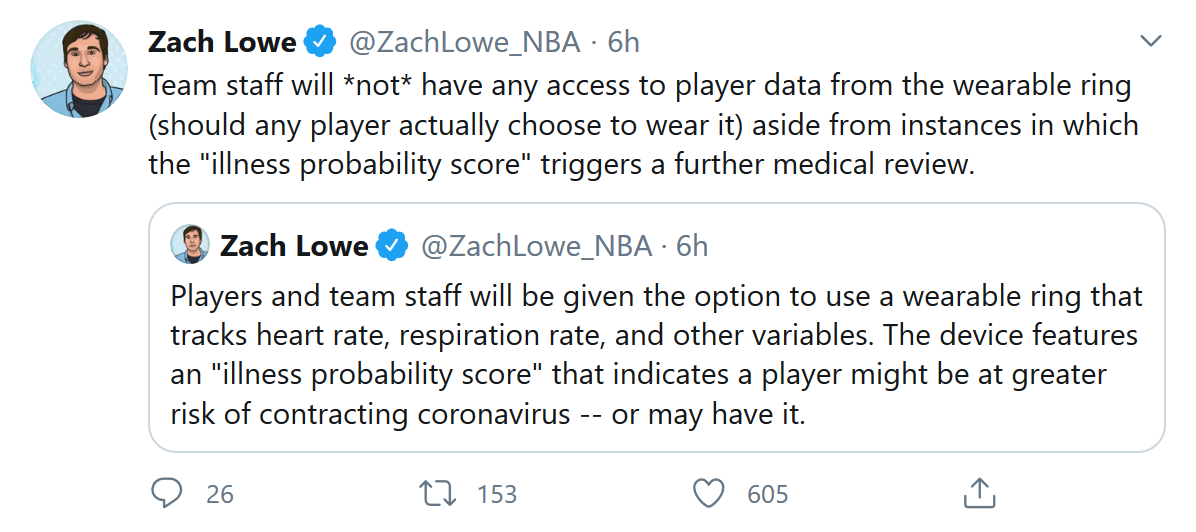Click verified badge in quoted tweet
The image size is (1196, 532).
(391, 245)
